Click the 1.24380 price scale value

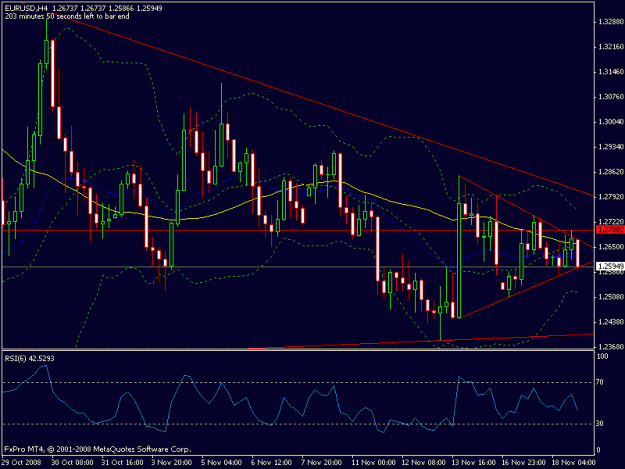point(611,322)
